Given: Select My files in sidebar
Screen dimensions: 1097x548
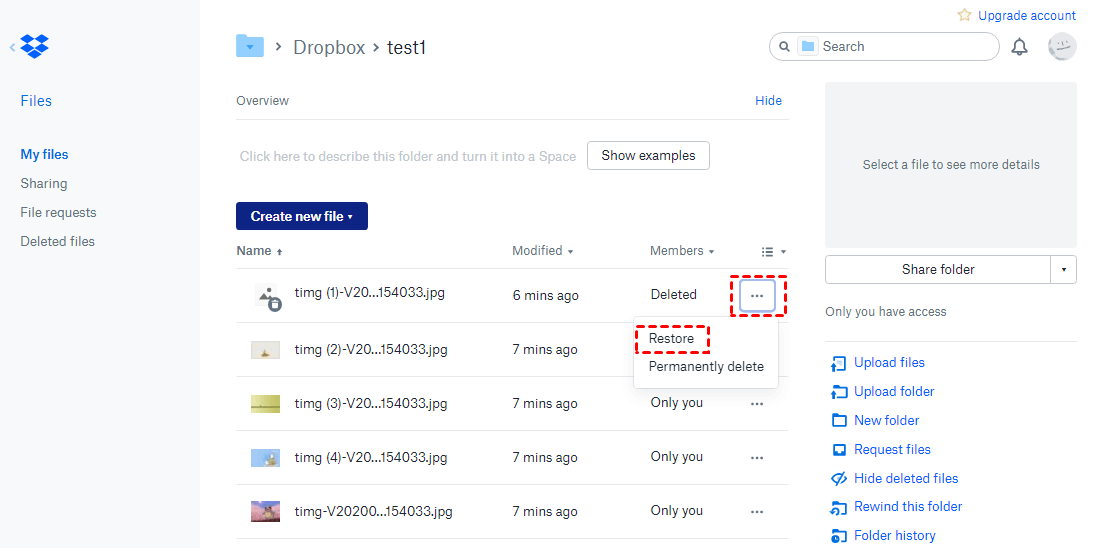Looking at the screenshot, I should 44,155.
